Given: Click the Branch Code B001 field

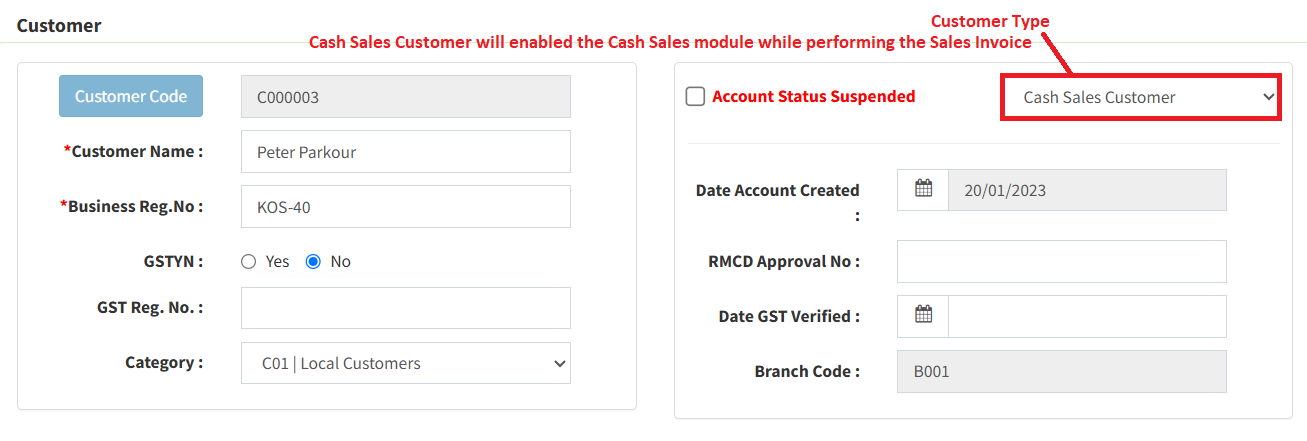Looking at the screenshot, I should pyautogui.click(x=1061, y=371).
